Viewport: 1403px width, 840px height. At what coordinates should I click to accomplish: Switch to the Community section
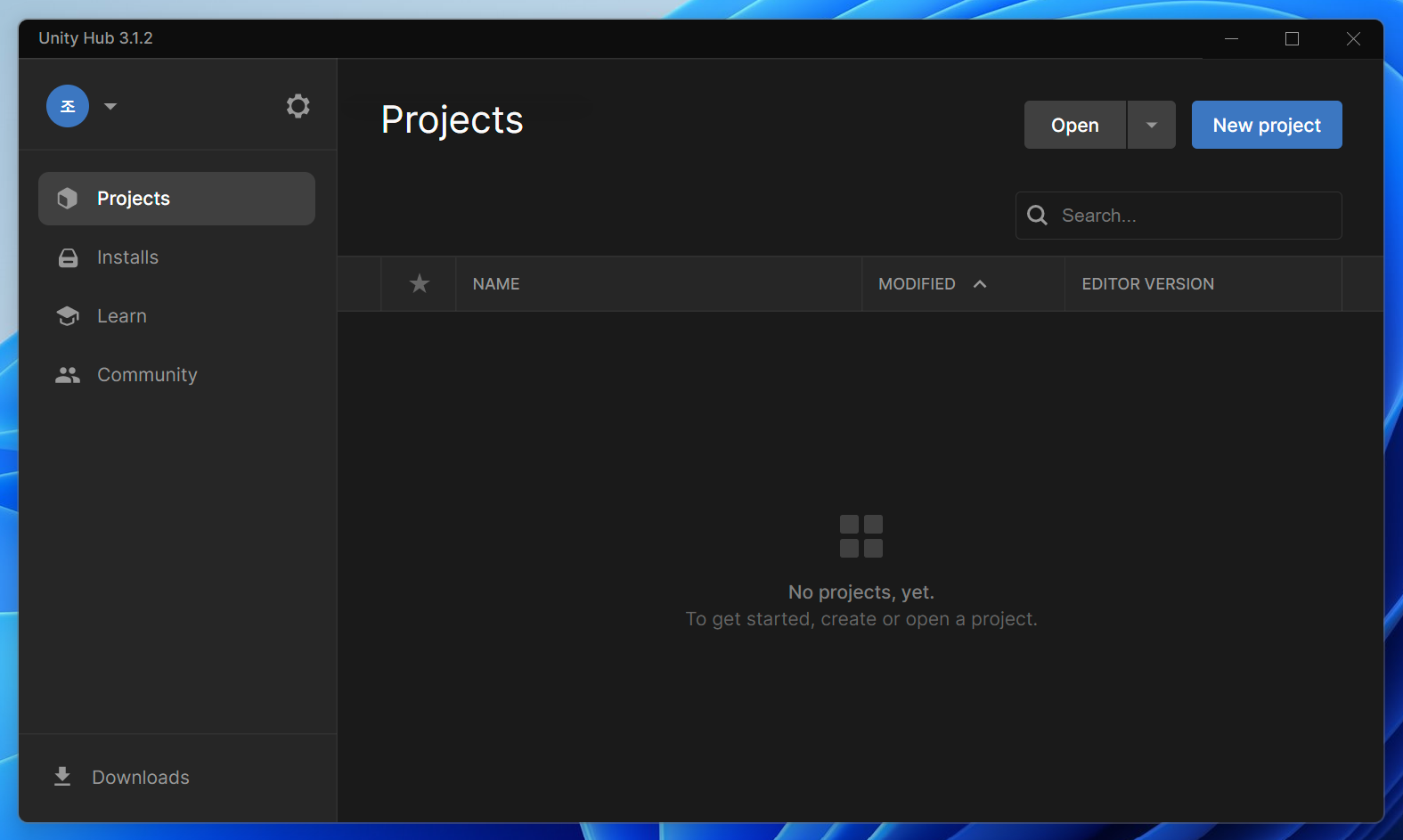tap(176, 375)
